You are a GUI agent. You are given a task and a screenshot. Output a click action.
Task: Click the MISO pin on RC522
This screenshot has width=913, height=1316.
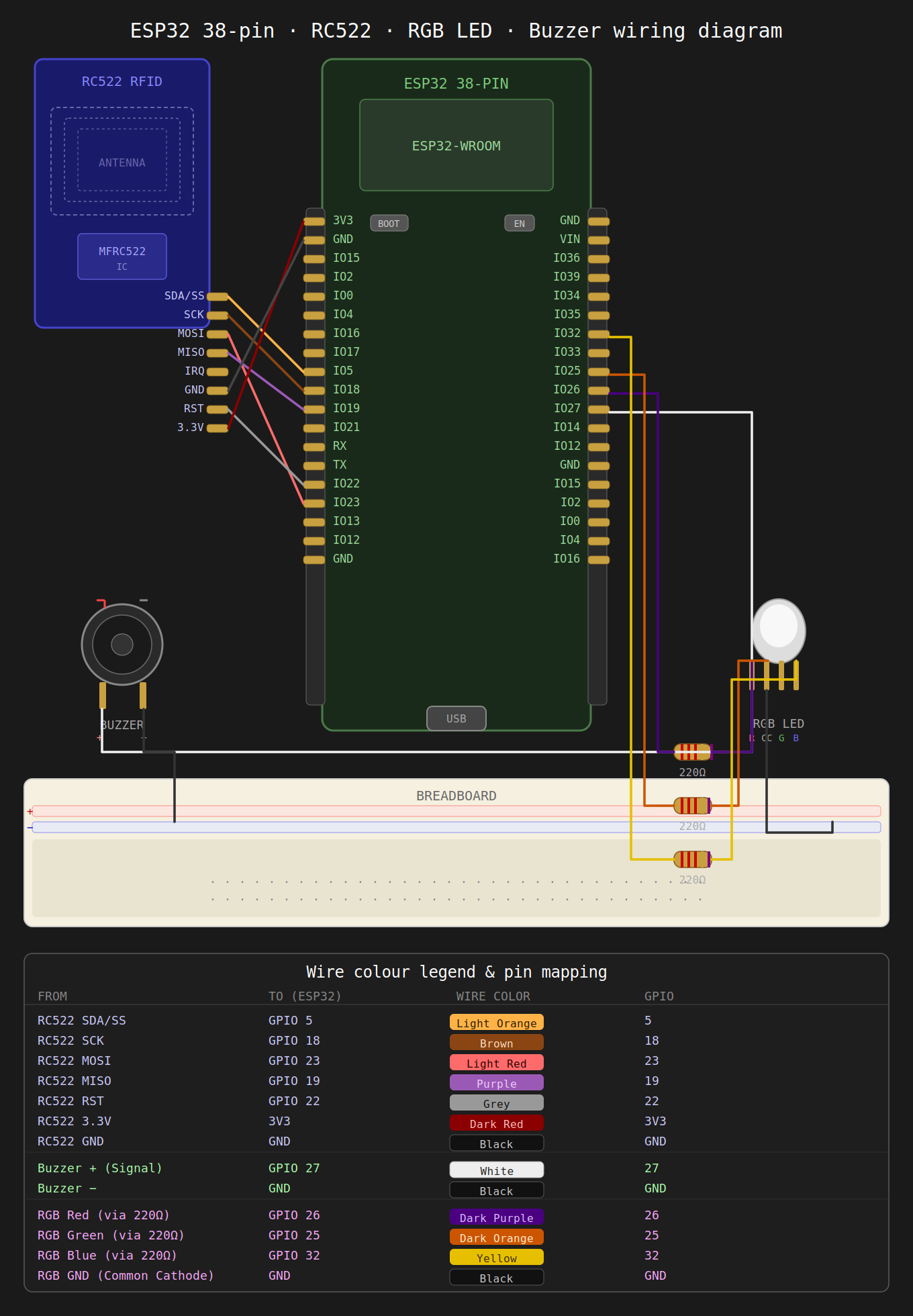(x=218, y=353)
